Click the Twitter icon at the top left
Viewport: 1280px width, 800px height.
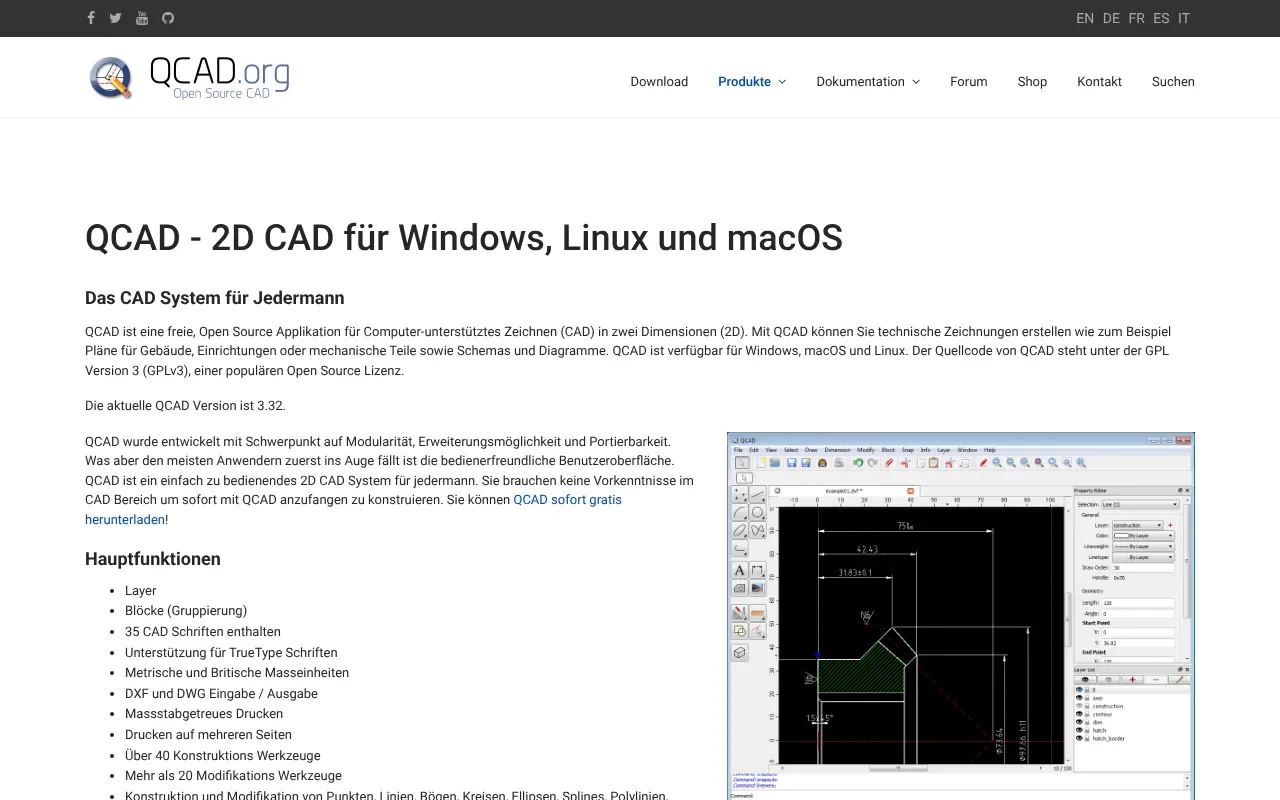click(x=115, y=18)
